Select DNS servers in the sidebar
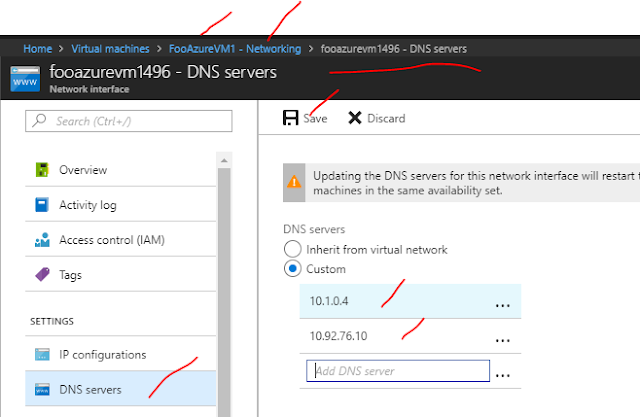This screenshot has width=640, height=417. coord(120,389)
